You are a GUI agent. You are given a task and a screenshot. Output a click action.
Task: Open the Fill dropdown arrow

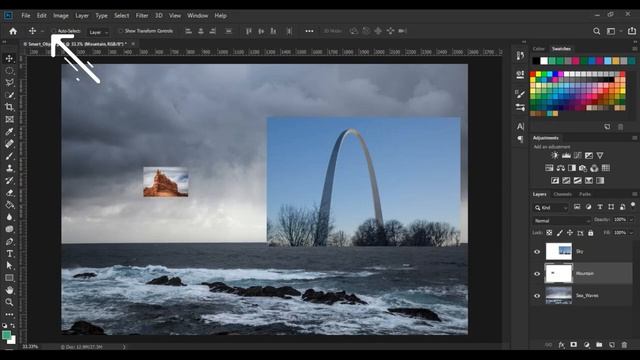click(x=631, y=233)
